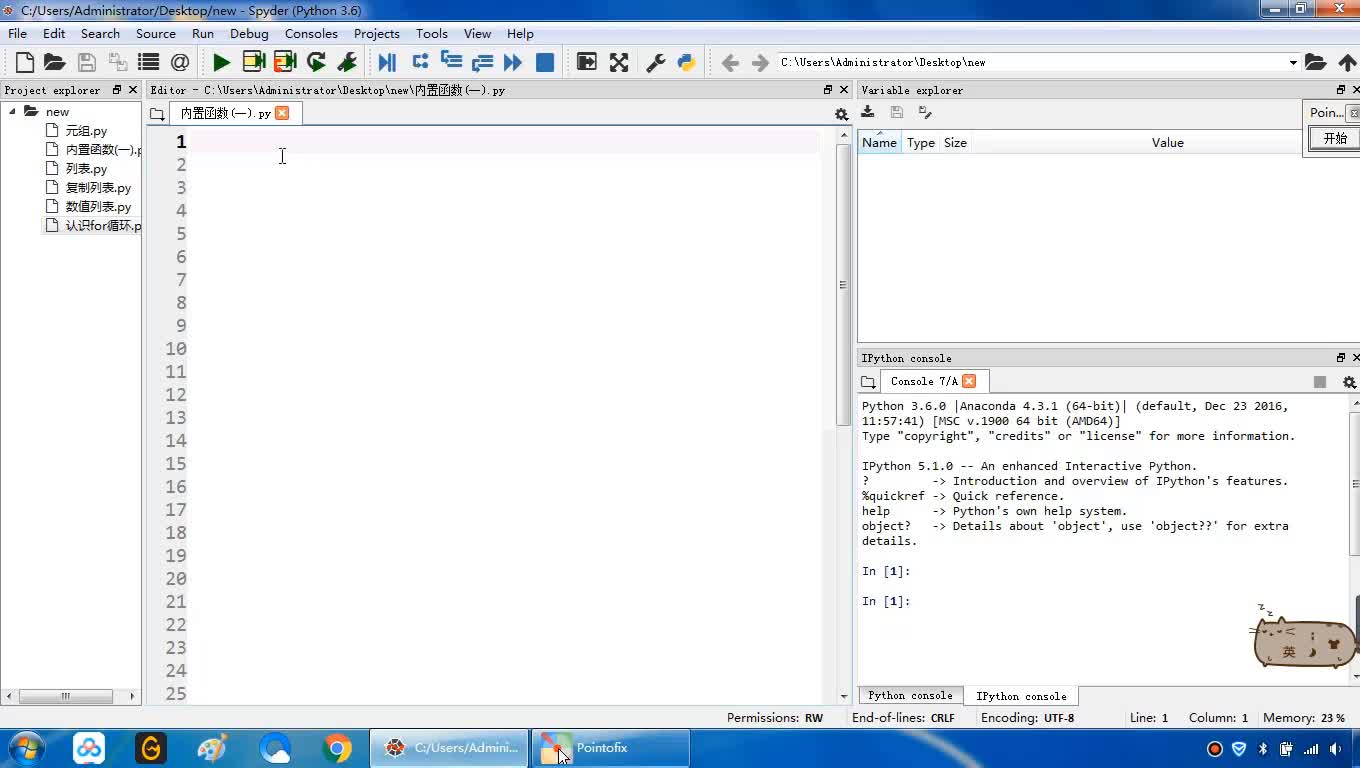Click the Open file folder icon

pyautogui.click(x=55, y=62)
